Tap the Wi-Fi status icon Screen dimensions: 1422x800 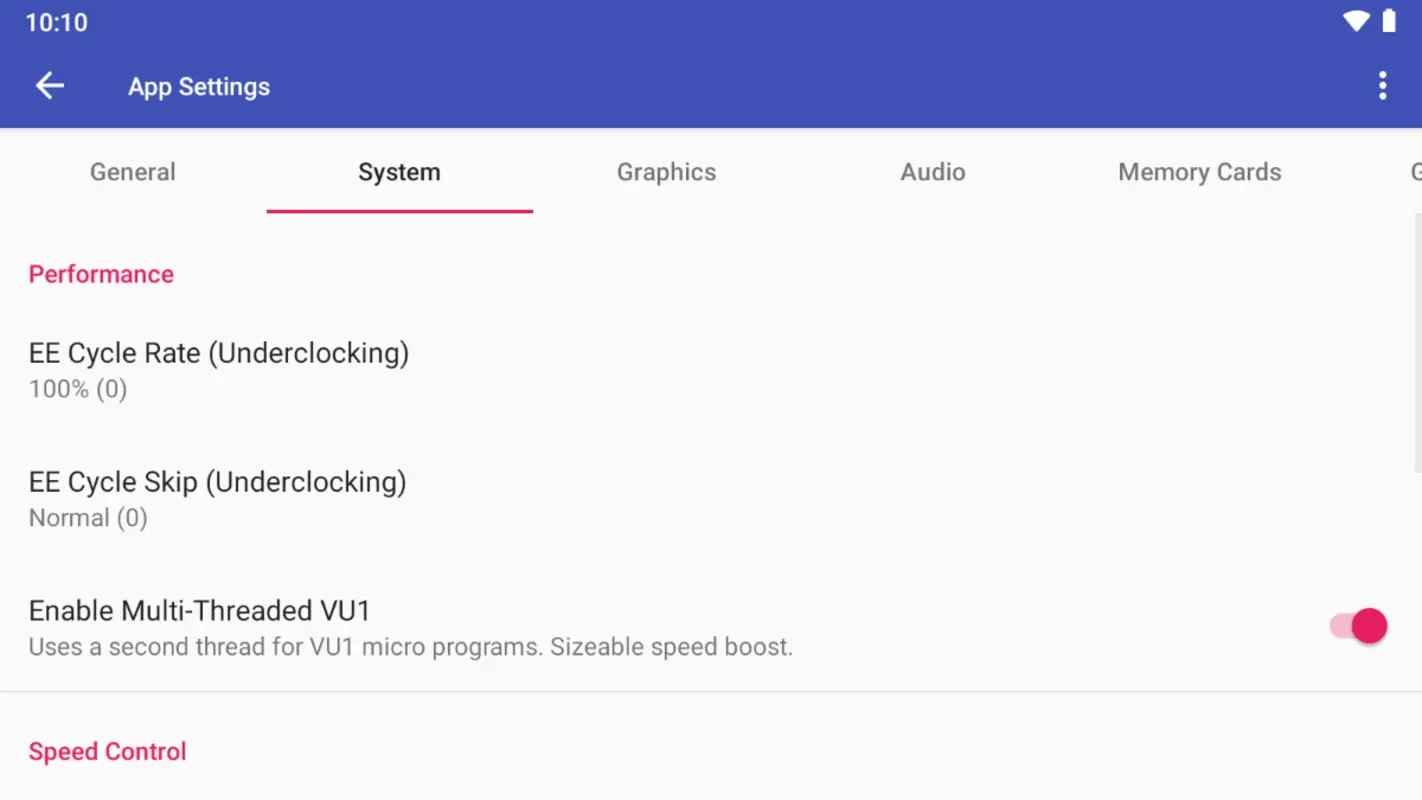(1356, 21)
